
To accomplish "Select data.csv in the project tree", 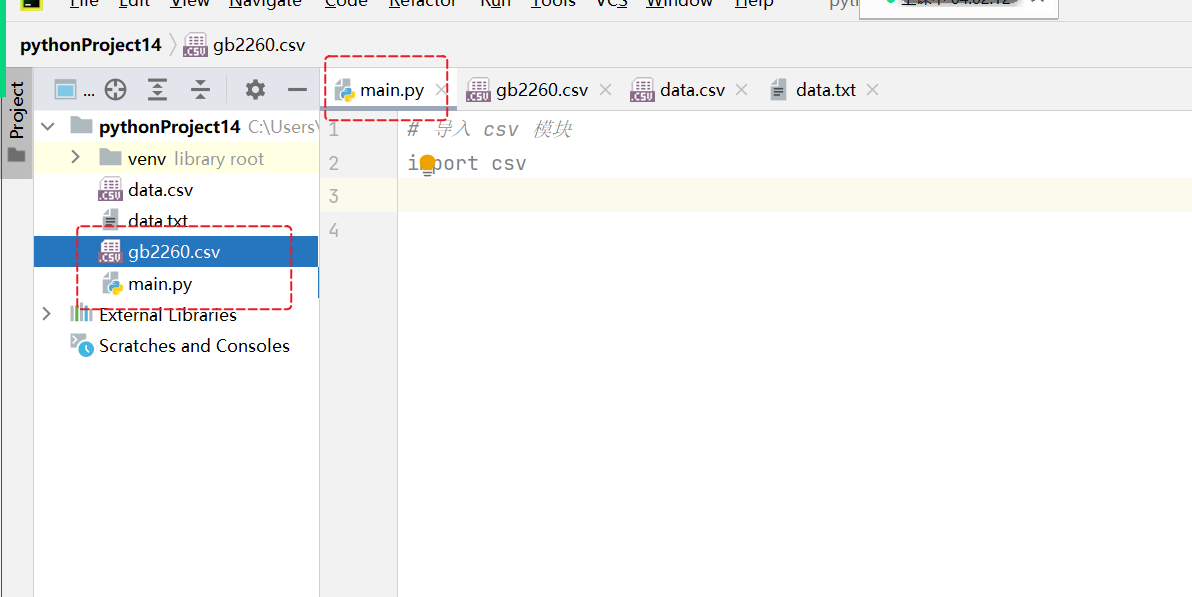I will [160, 189].
